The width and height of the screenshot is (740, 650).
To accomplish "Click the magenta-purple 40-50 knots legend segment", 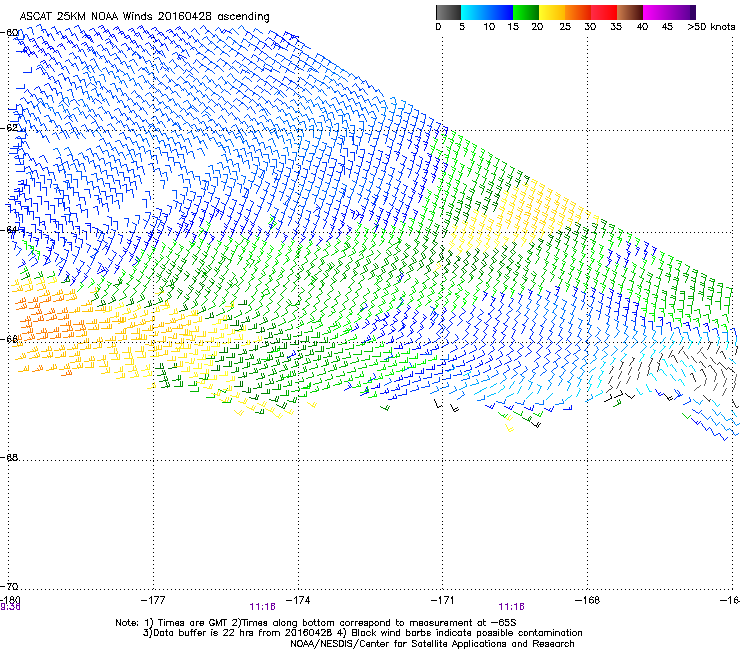I will [669, 12].
